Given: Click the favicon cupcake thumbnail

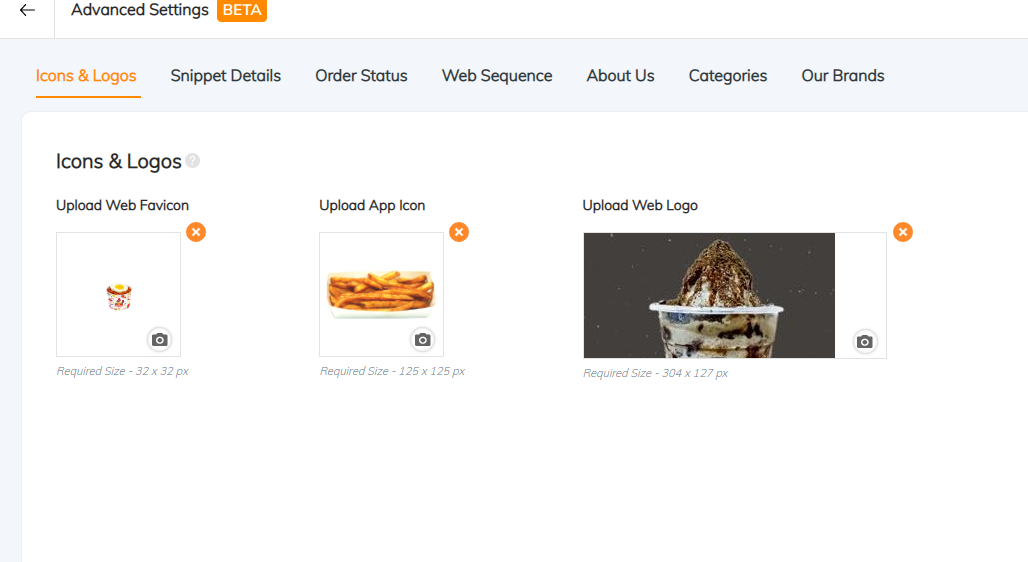Looking at the screenshot, I should [x=119, y=296].
